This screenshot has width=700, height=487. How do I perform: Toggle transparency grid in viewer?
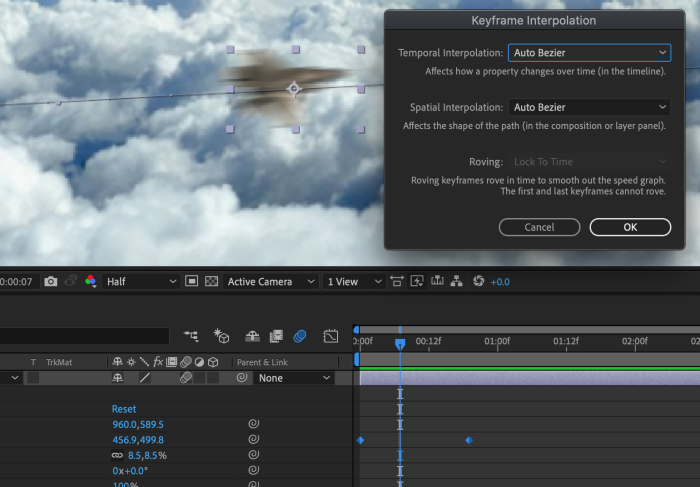pyautogui.click(x=211, y=281)
